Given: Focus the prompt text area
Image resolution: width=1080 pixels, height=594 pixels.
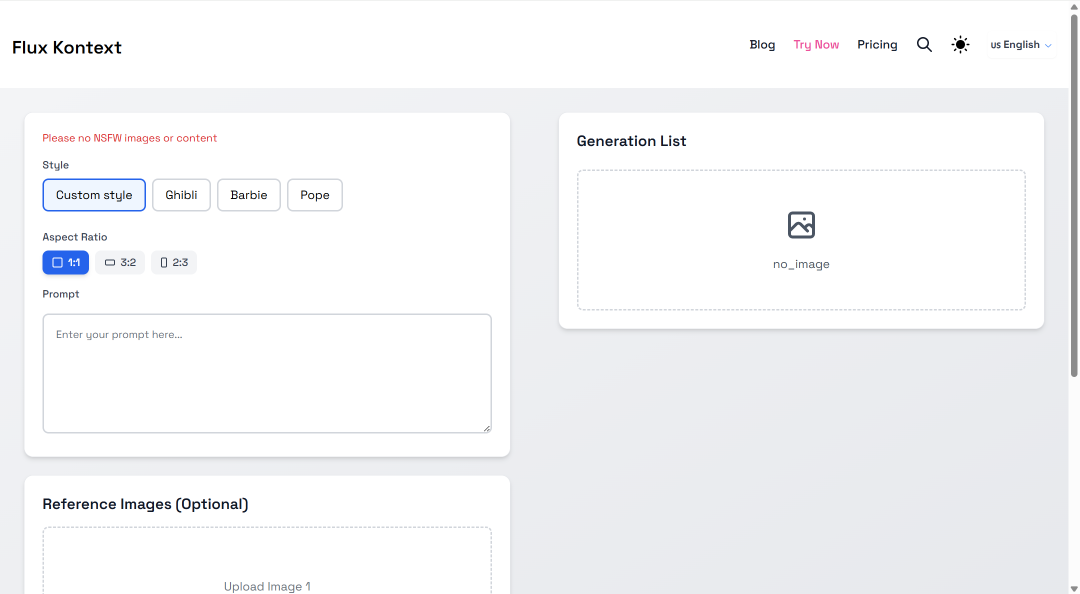Looking at the screenshot, I should 267,373.
